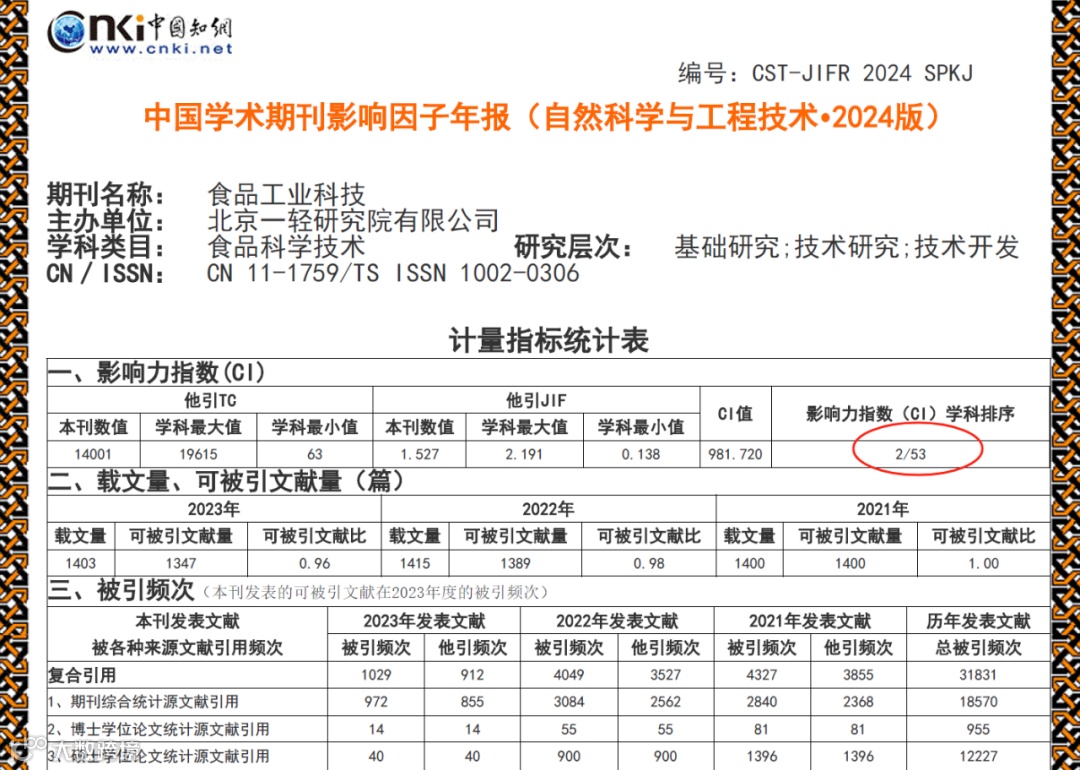Select the 2023 ratio value 0.96
The image size is (1080, 770).
pyautogui.click(x=315, y=563)
